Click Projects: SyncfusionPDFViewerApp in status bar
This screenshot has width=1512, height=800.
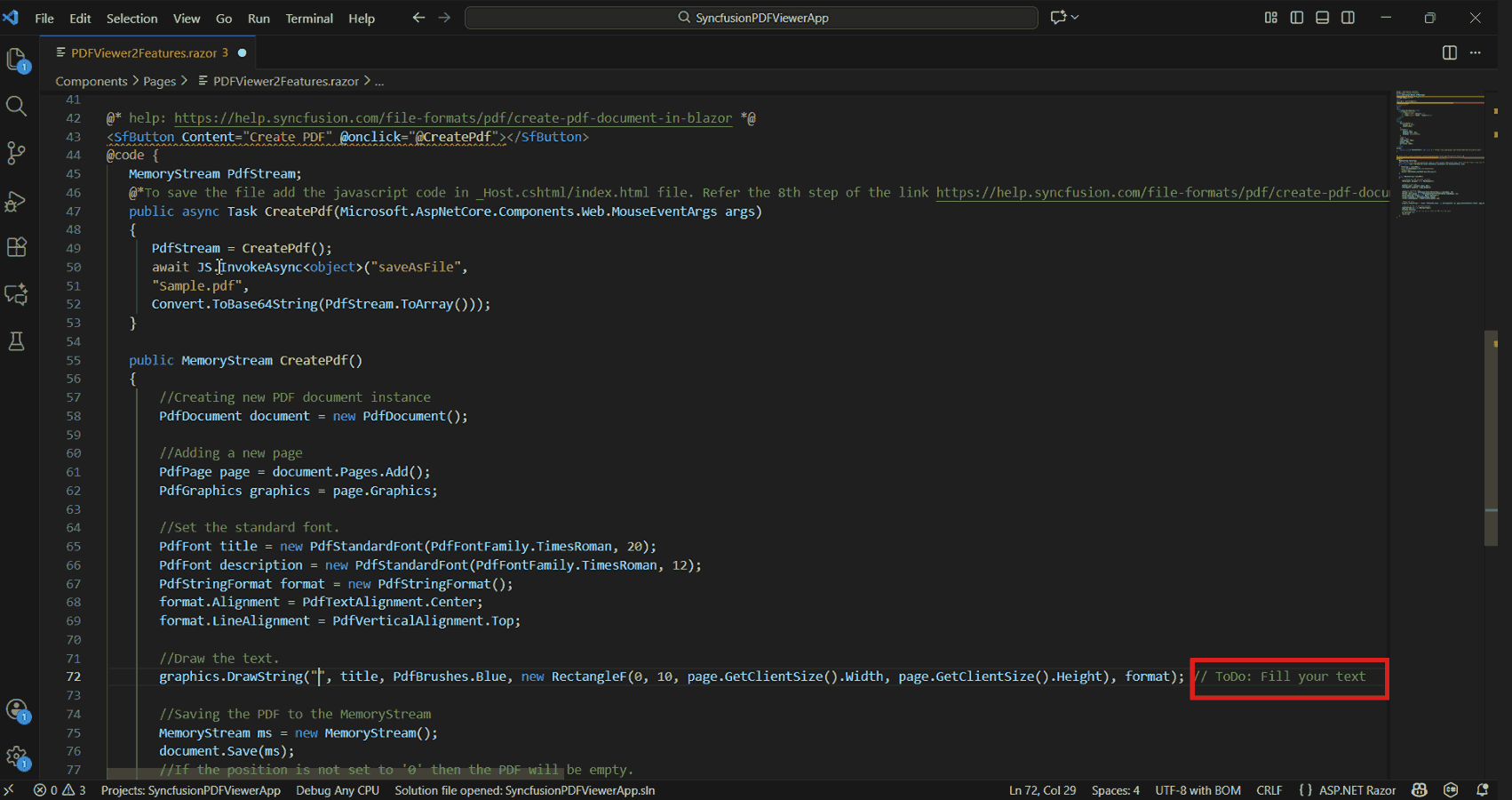[191, 790]
